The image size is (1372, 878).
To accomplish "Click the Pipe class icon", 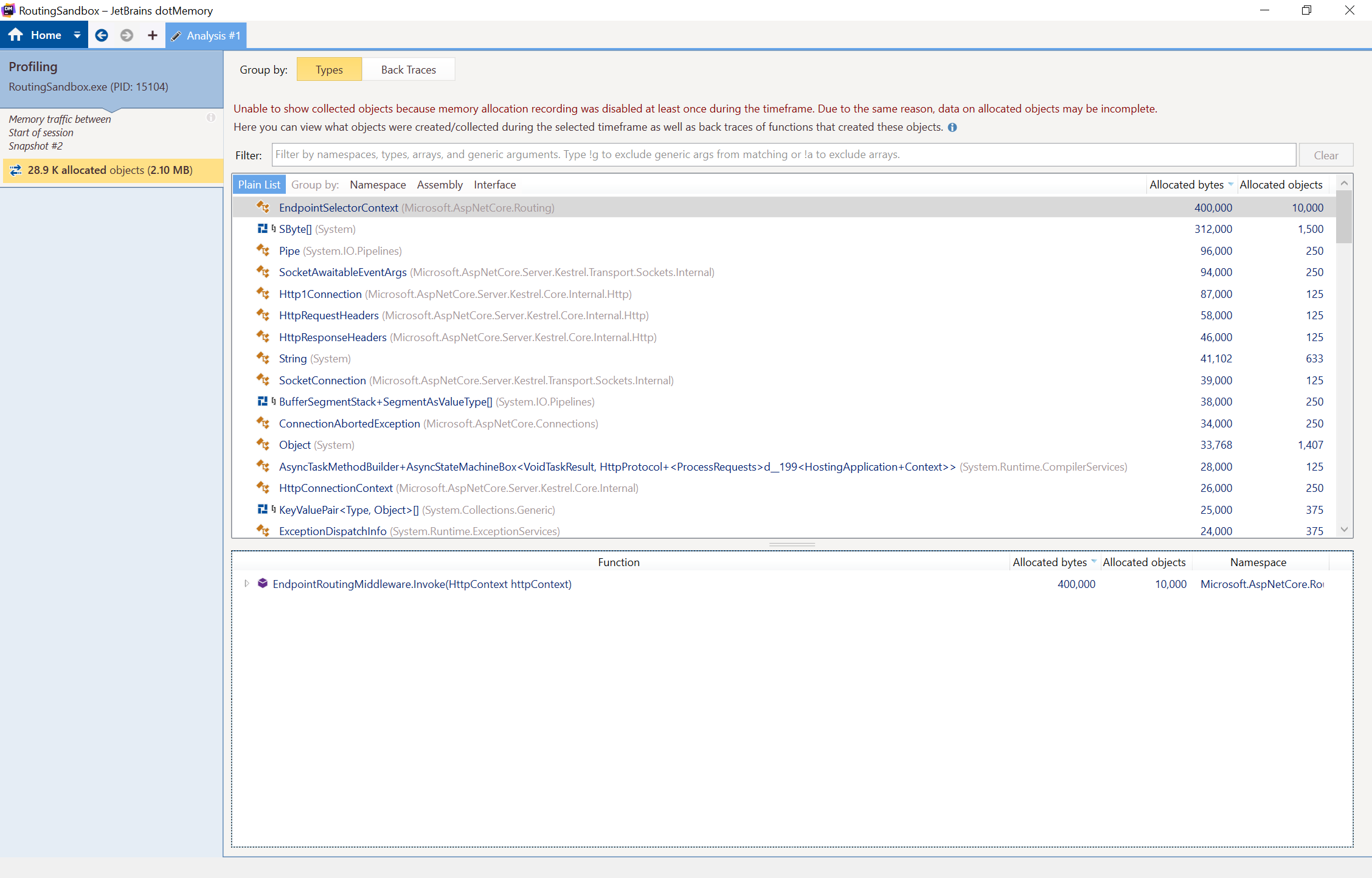I will [263, 250].
